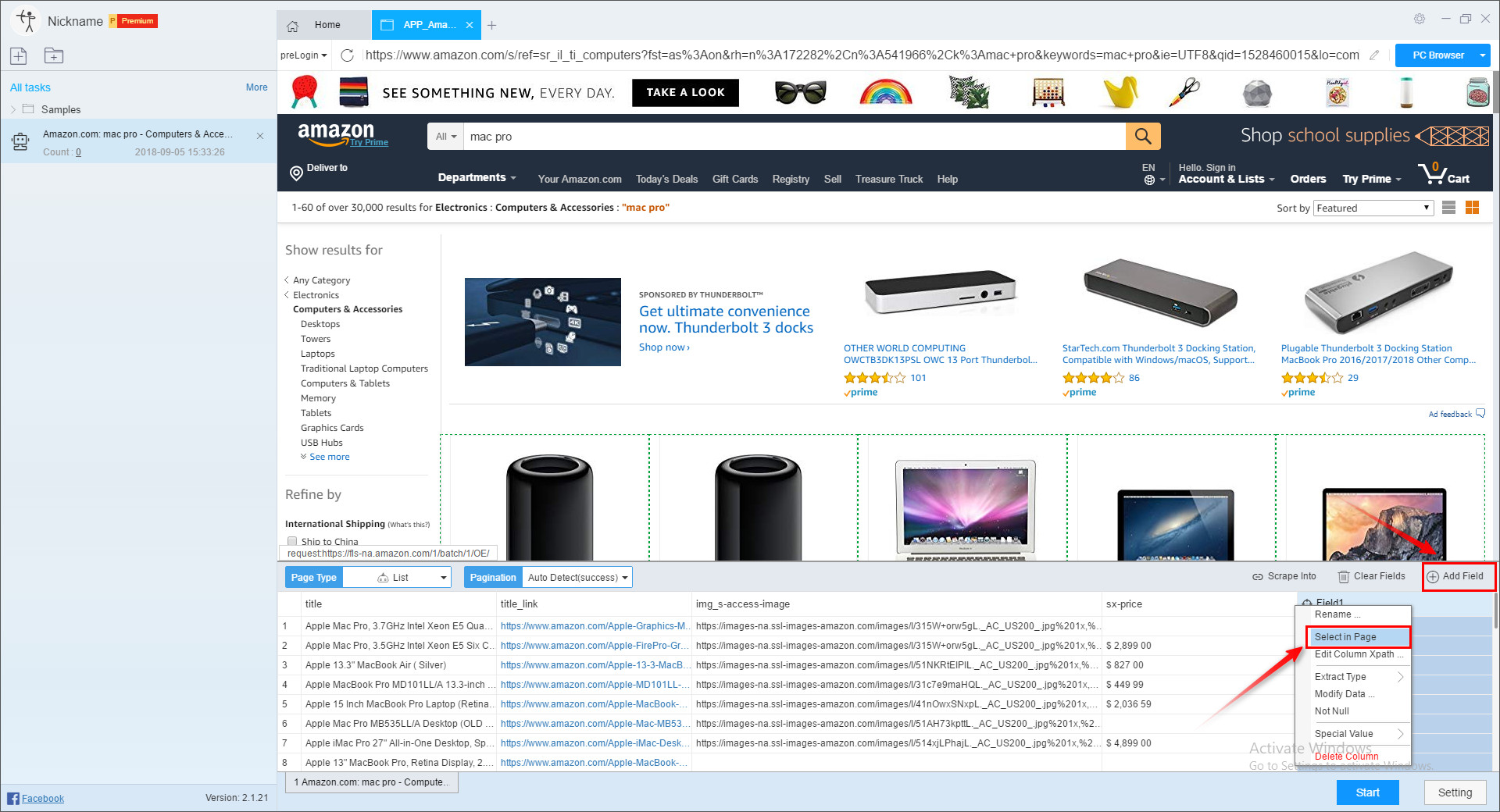Viewport: 1500px width, 812px height.
Task: Close the Amazon mac pro task
Action: tap(260, 136)
